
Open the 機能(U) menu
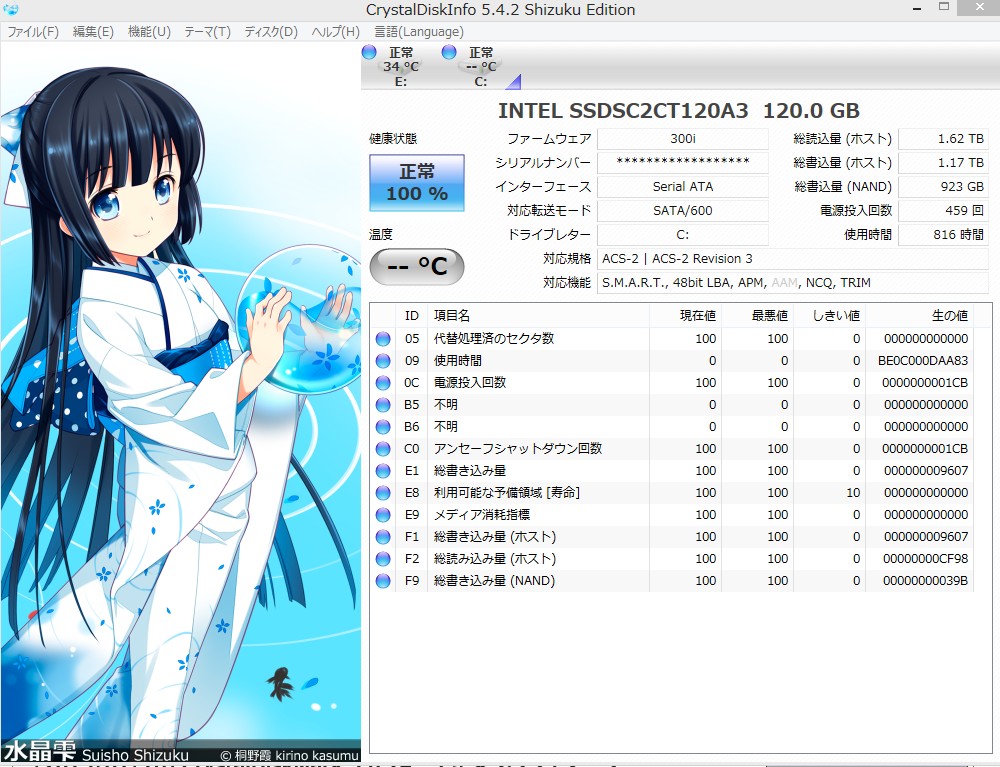pos(149,32)
